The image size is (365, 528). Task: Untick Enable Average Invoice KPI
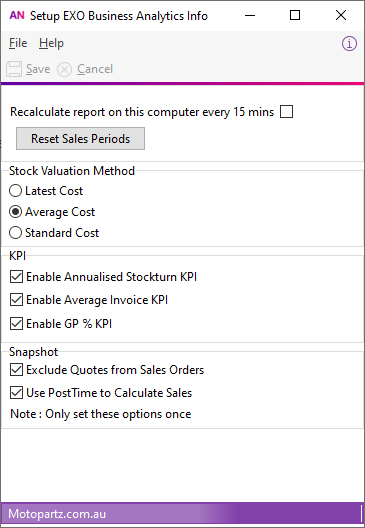pos(16,300)
